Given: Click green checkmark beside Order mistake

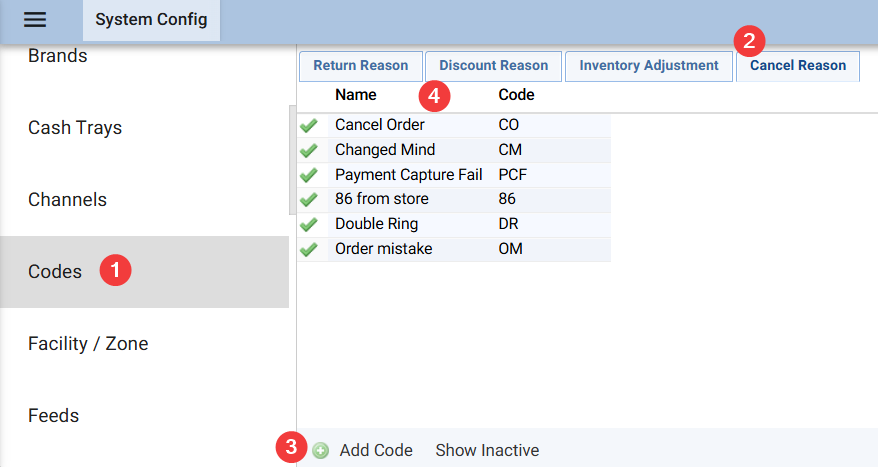Looking at the screenshot, I should pos(309,249).
